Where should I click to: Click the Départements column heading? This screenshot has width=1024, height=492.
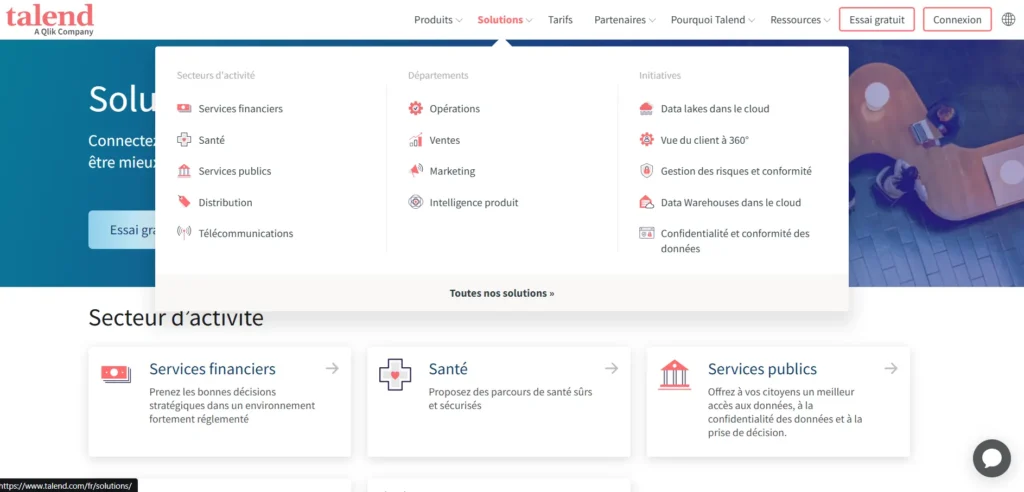click(438, 75)
